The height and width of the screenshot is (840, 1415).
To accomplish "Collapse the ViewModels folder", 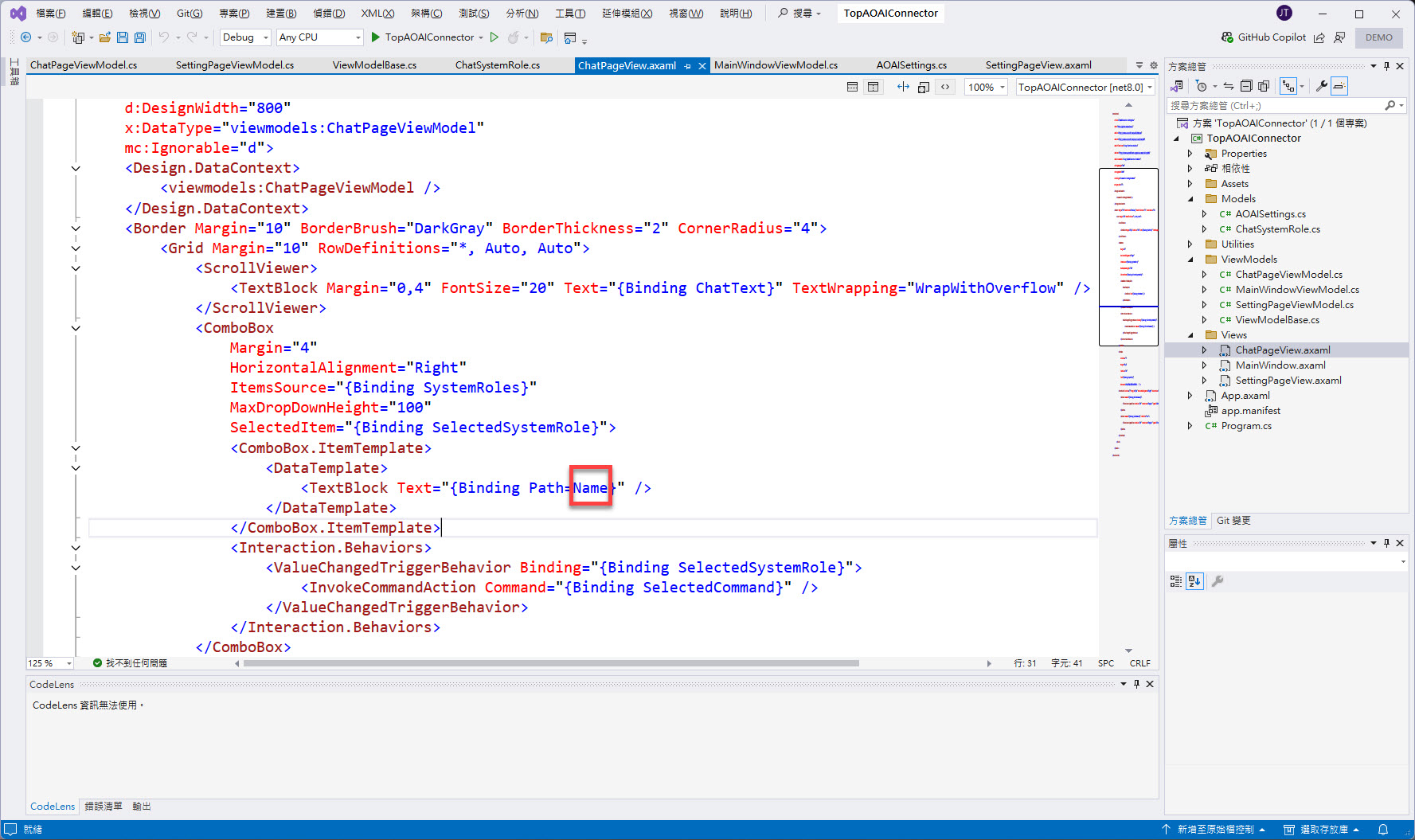I will click(1190, 260).
